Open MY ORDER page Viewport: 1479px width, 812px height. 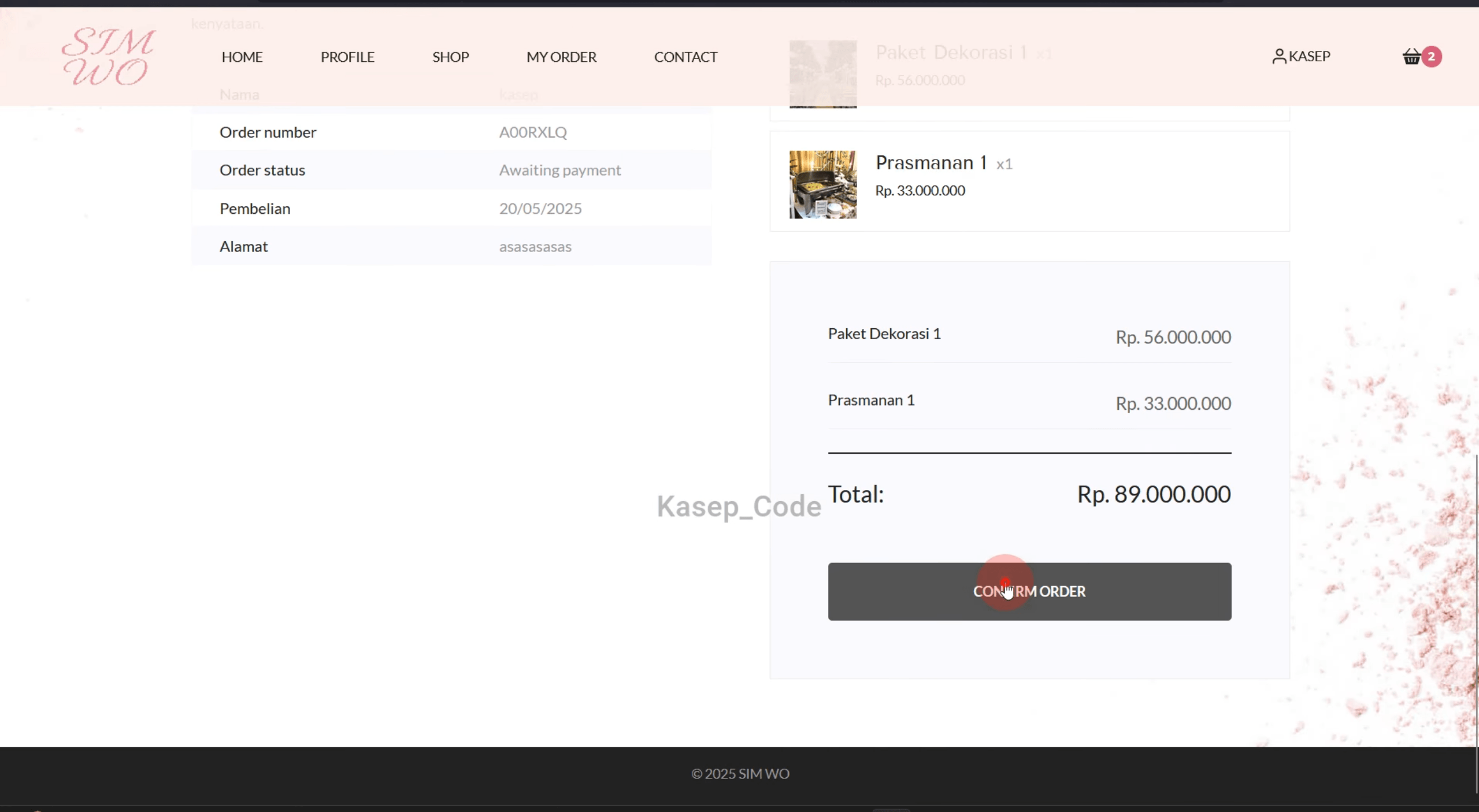pos(561,57)
